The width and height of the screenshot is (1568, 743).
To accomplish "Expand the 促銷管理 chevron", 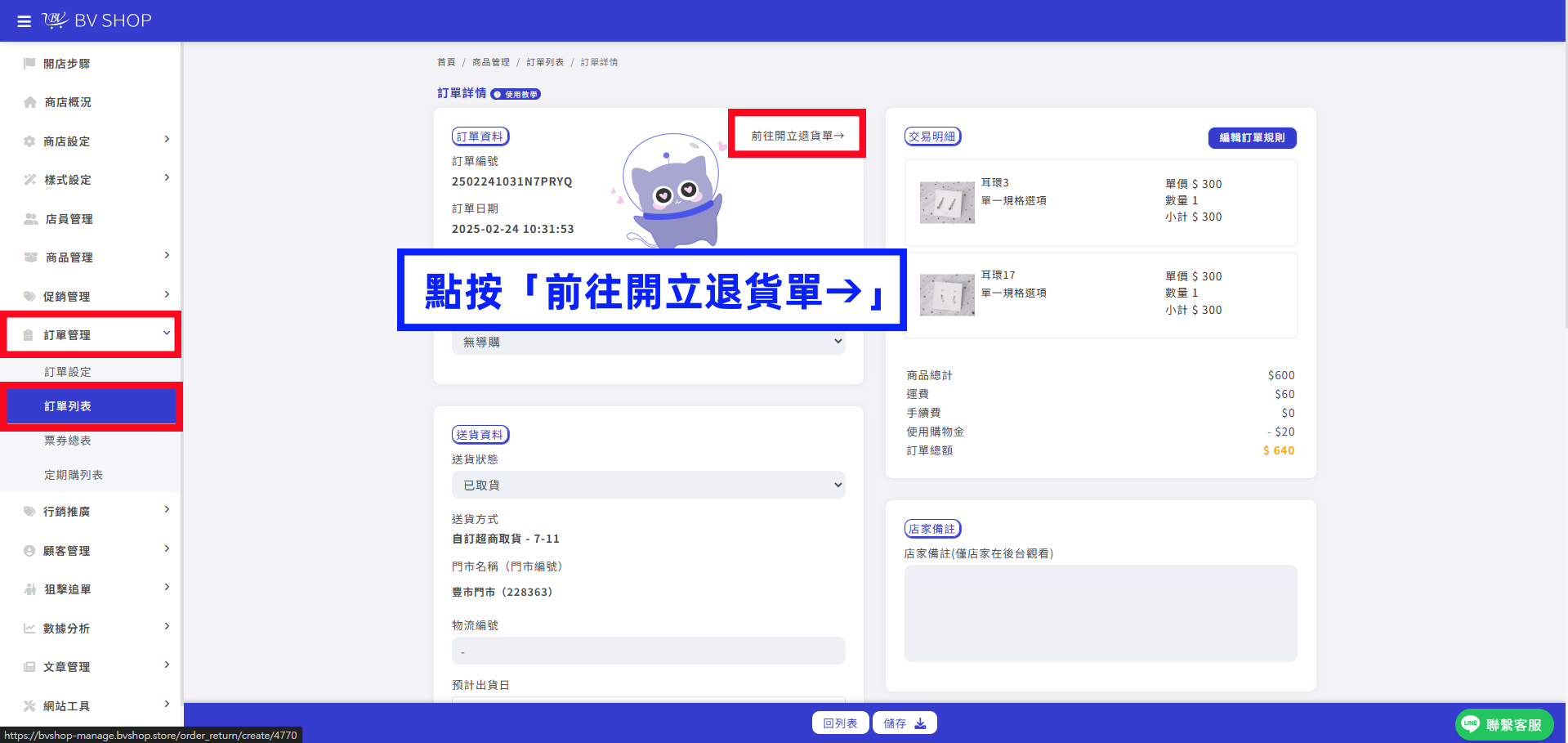I will [x=167, y=295].
